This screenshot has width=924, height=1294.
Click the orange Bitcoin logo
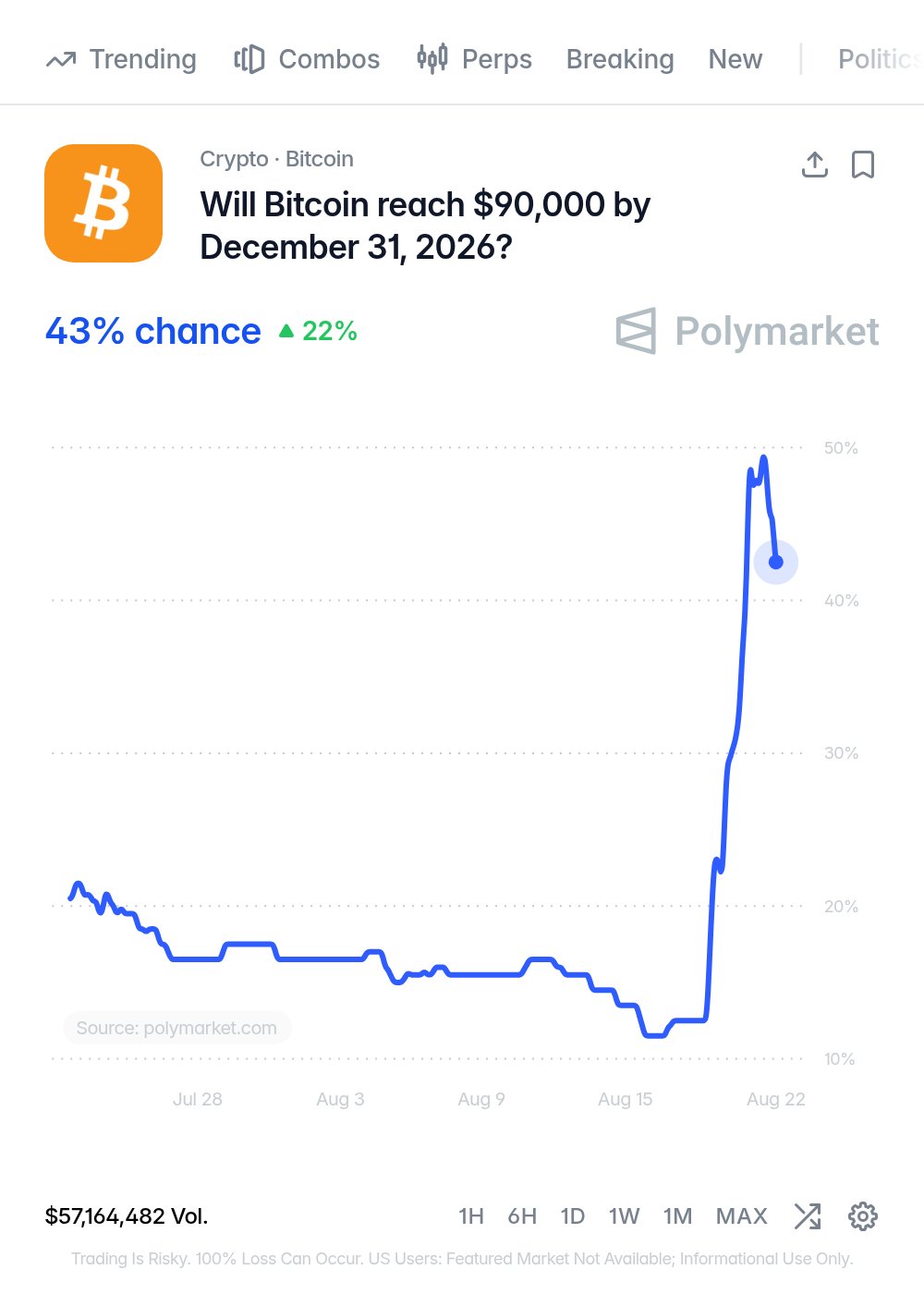point(103,203)
